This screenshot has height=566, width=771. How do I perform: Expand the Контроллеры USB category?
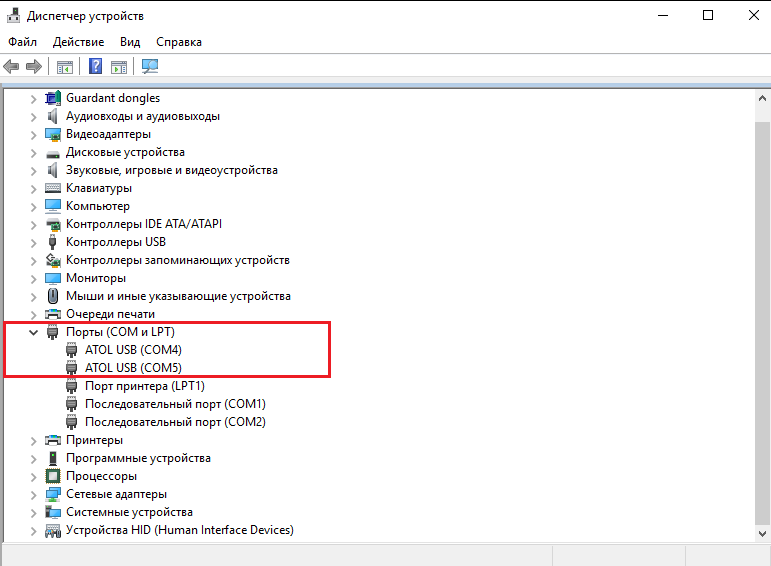tap(33, 242)
